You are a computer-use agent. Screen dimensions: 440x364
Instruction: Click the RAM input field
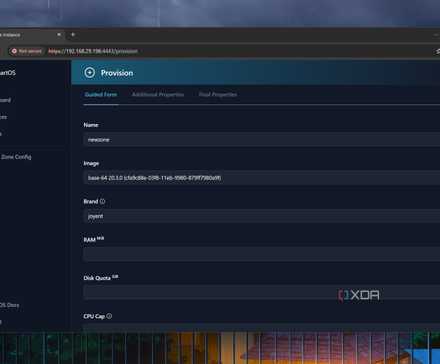tap(262, 254)
